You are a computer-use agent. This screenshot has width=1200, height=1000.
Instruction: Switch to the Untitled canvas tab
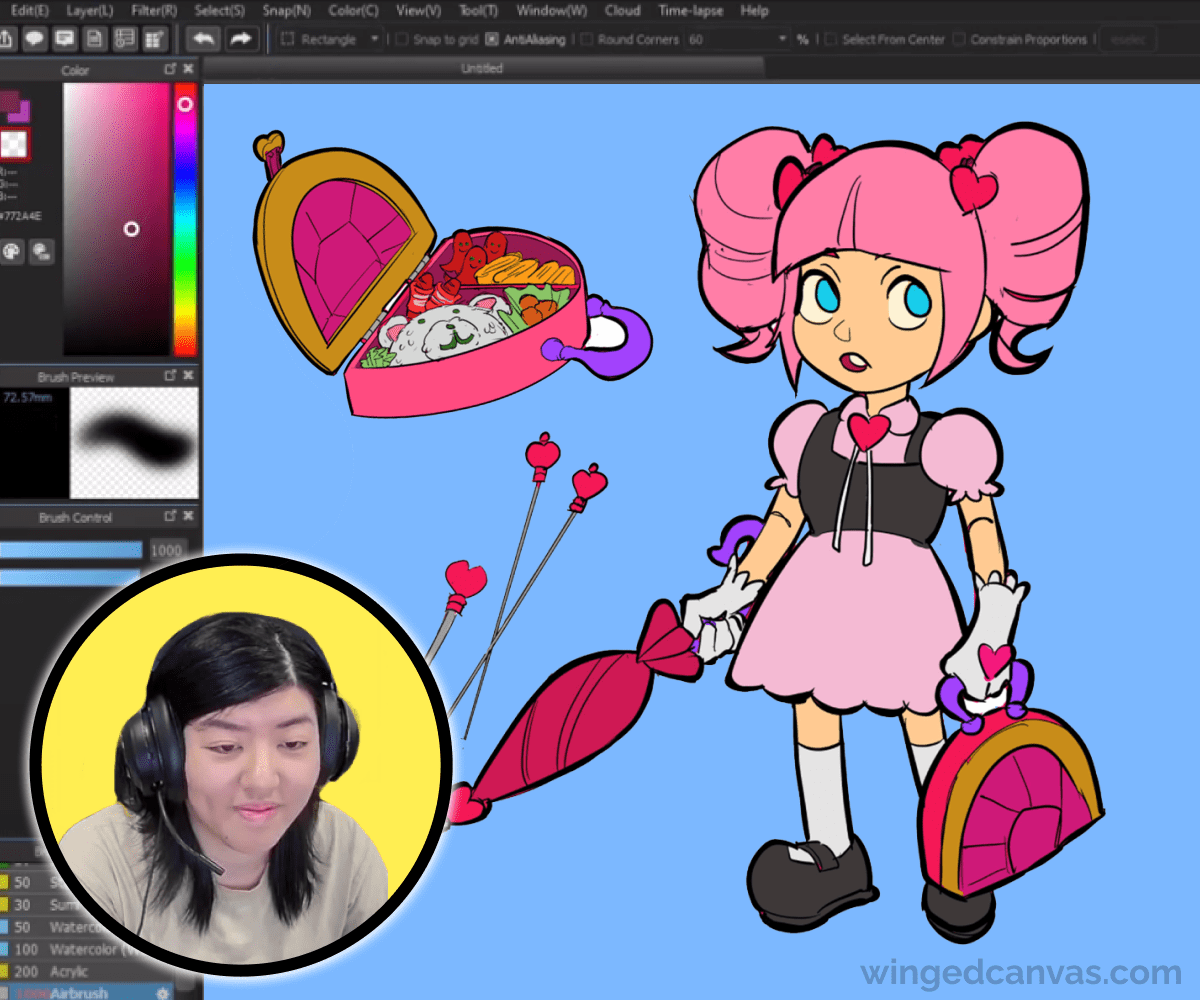pyautogui.click(x=482, y=68)
